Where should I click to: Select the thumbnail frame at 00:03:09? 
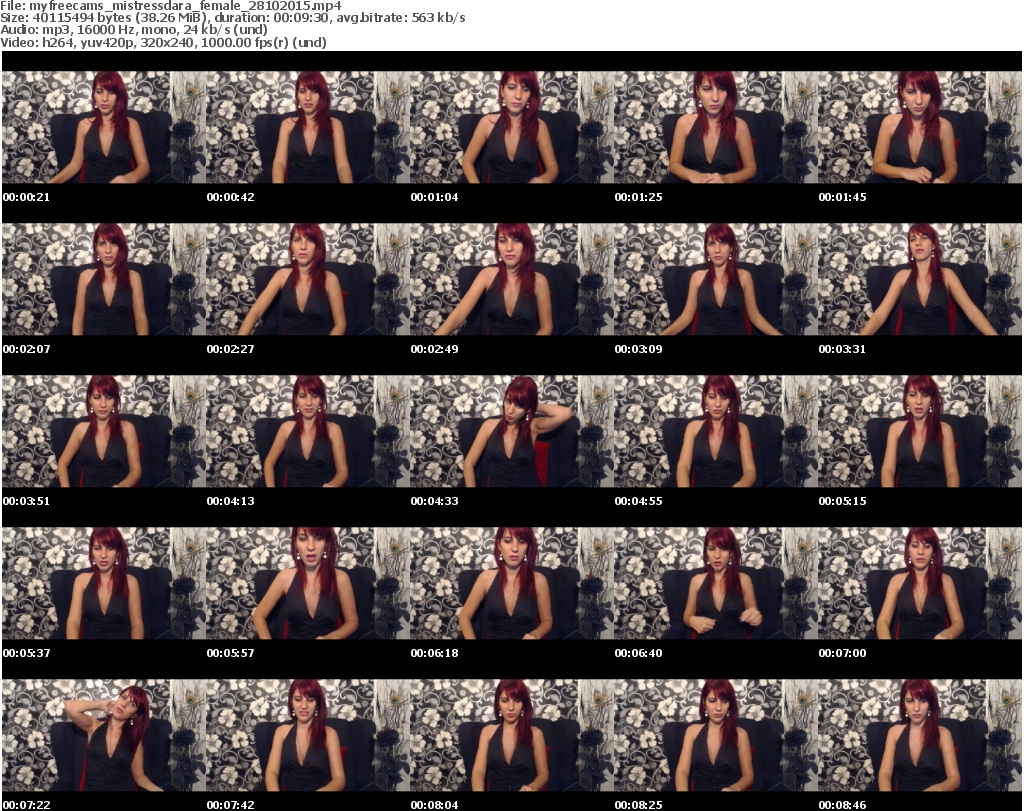[x=716, y=279]
